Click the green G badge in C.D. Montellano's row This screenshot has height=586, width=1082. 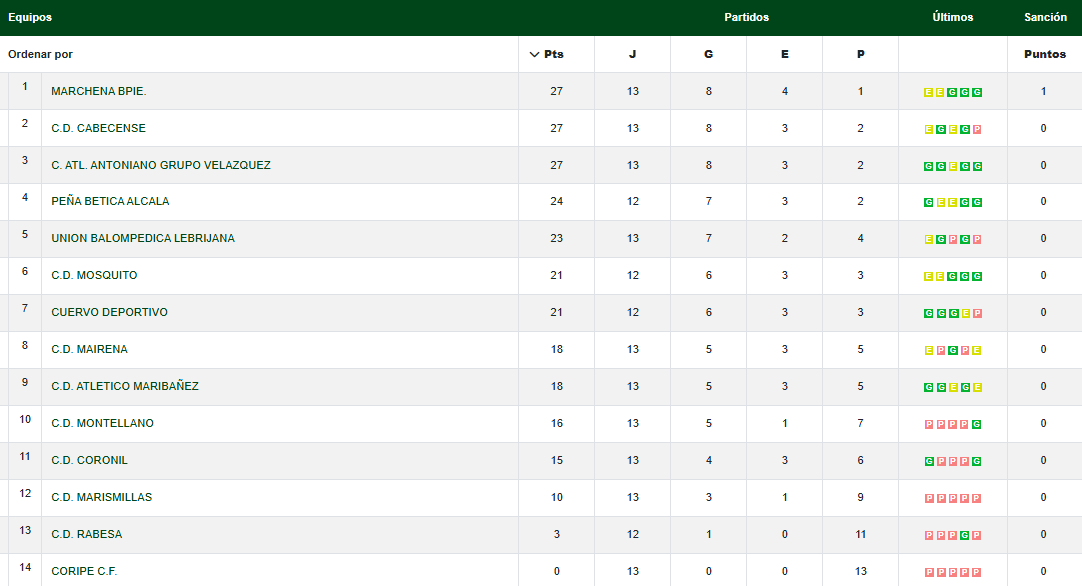pos(977,424)
